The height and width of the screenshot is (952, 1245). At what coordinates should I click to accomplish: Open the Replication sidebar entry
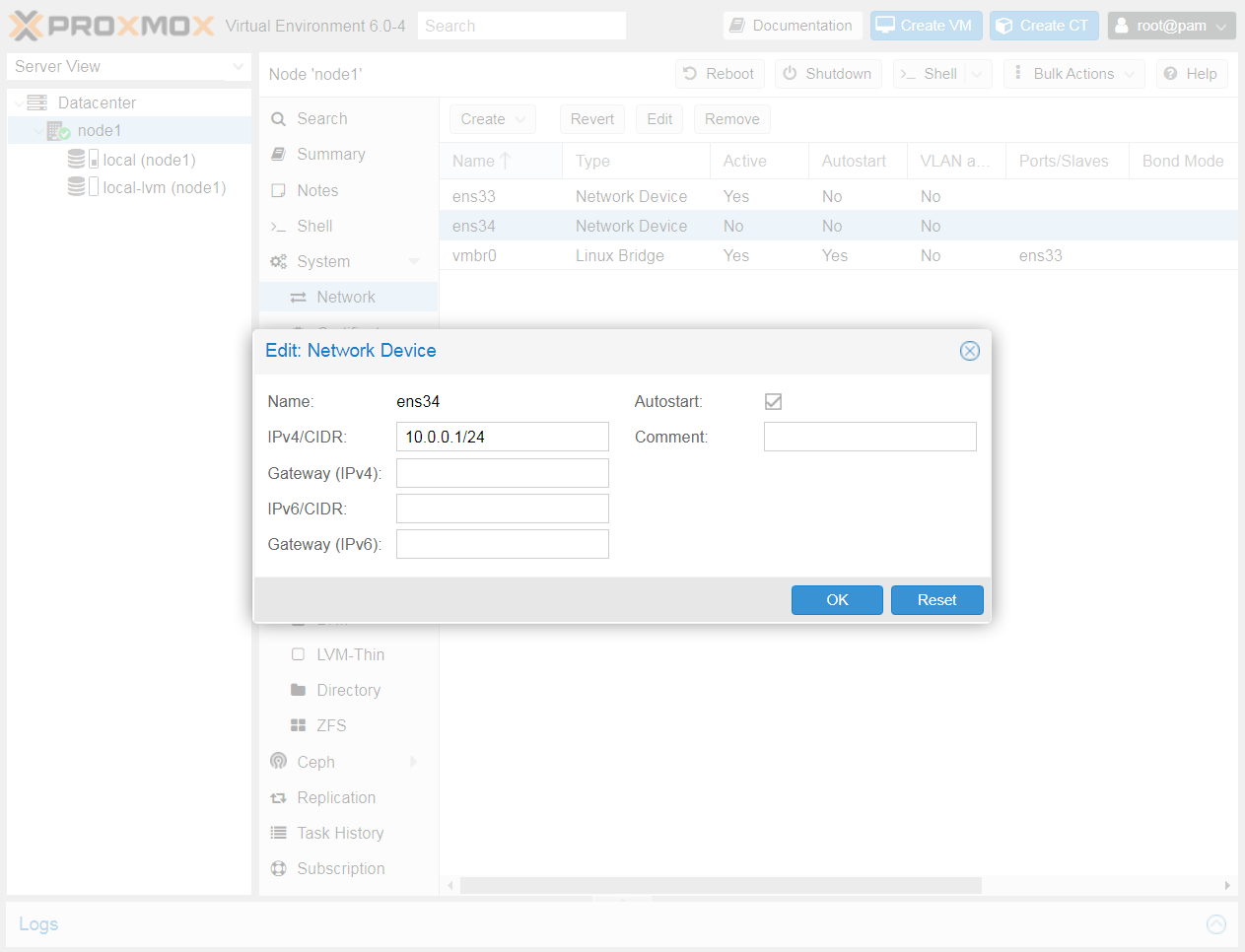(348, 797)
